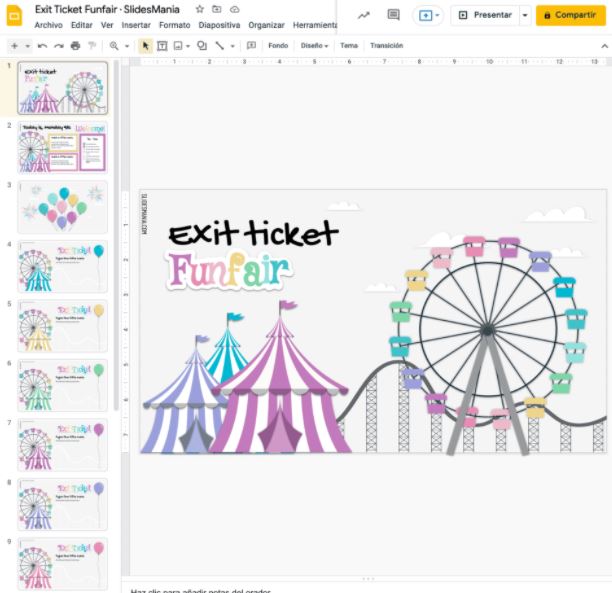Screen dimensions: 612x593
Task: Open the Archivo menu
Action: click(48, 25)
